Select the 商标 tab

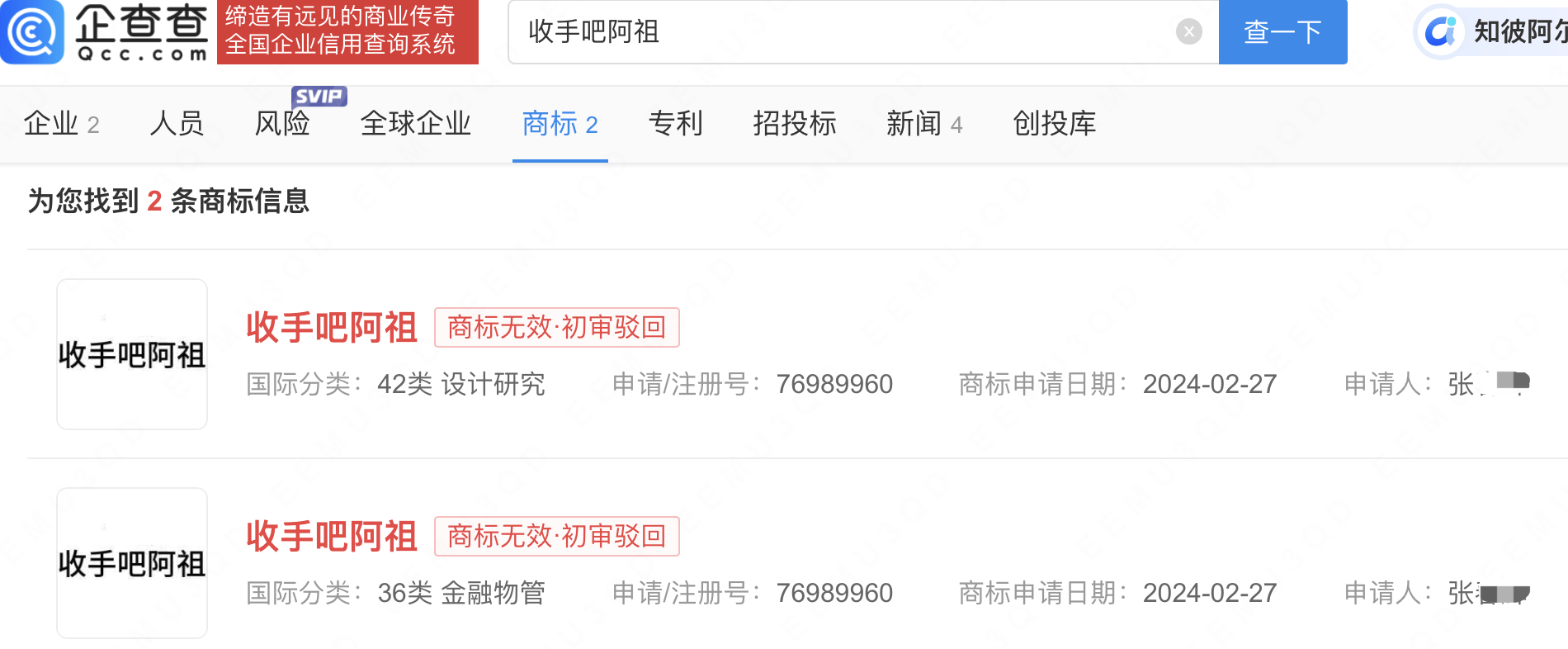(x=560, y=124)
